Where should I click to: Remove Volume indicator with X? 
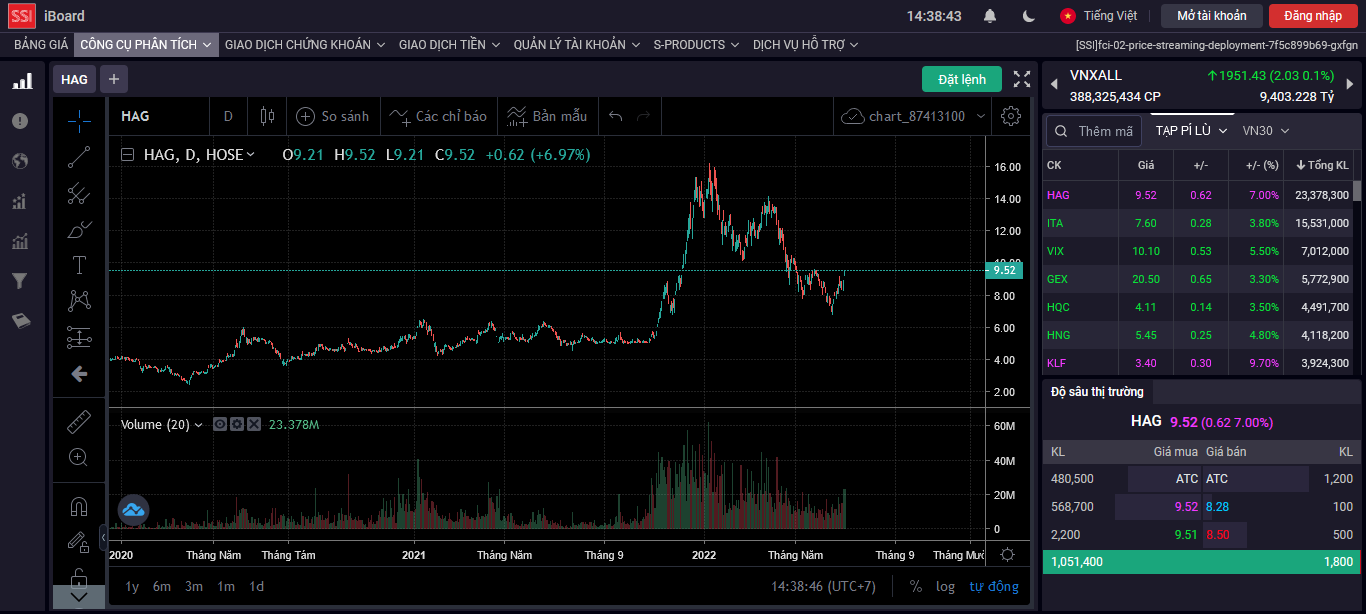(x=254, y=425)
